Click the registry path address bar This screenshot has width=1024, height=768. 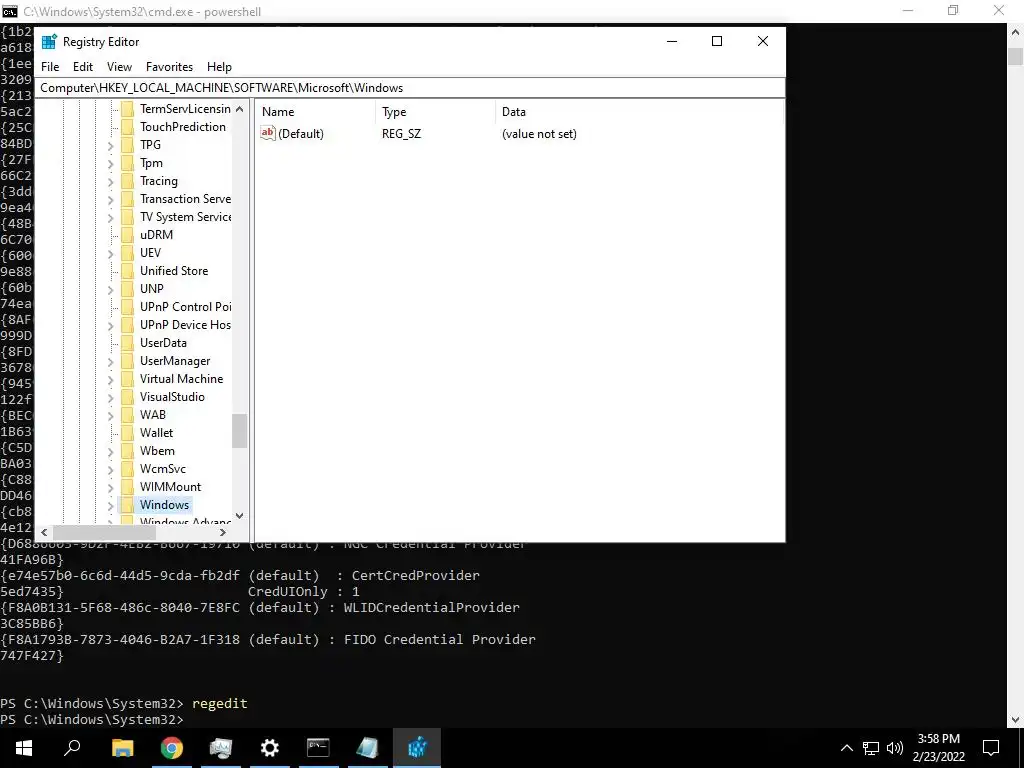(410, 88)
